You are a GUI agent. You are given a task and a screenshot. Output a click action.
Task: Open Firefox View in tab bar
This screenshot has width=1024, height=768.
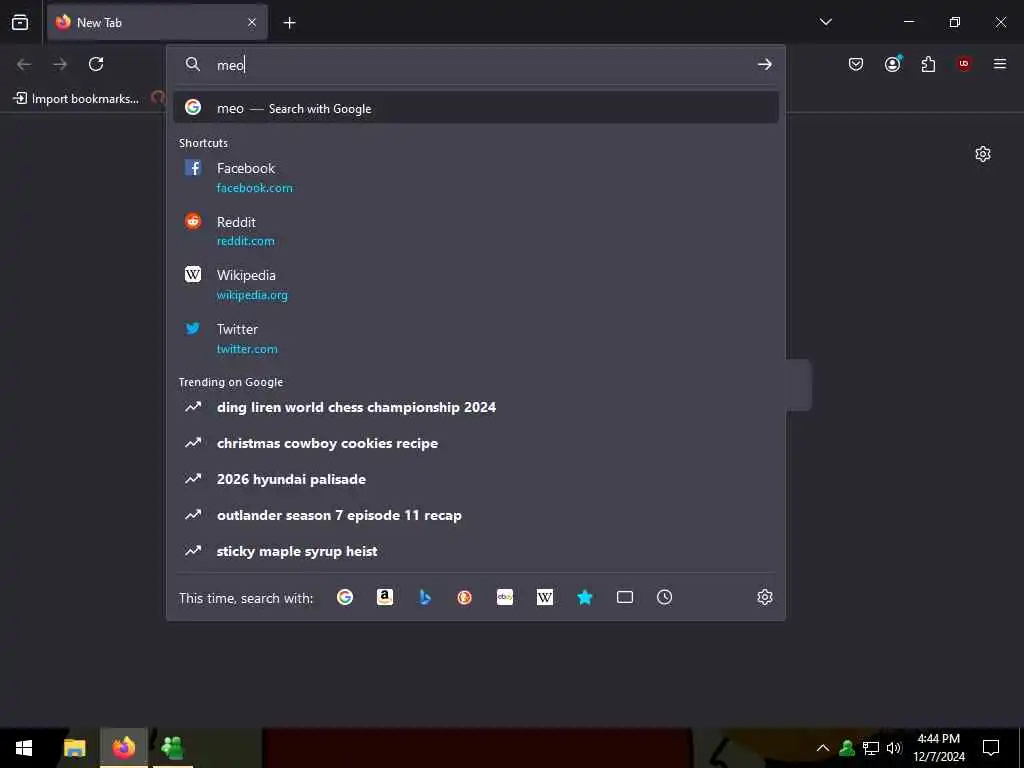tap(20, 22)
